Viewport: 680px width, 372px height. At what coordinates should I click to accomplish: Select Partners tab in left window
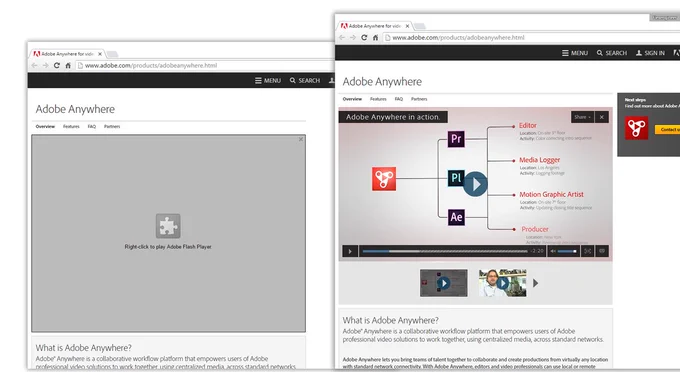click(112, 127)
